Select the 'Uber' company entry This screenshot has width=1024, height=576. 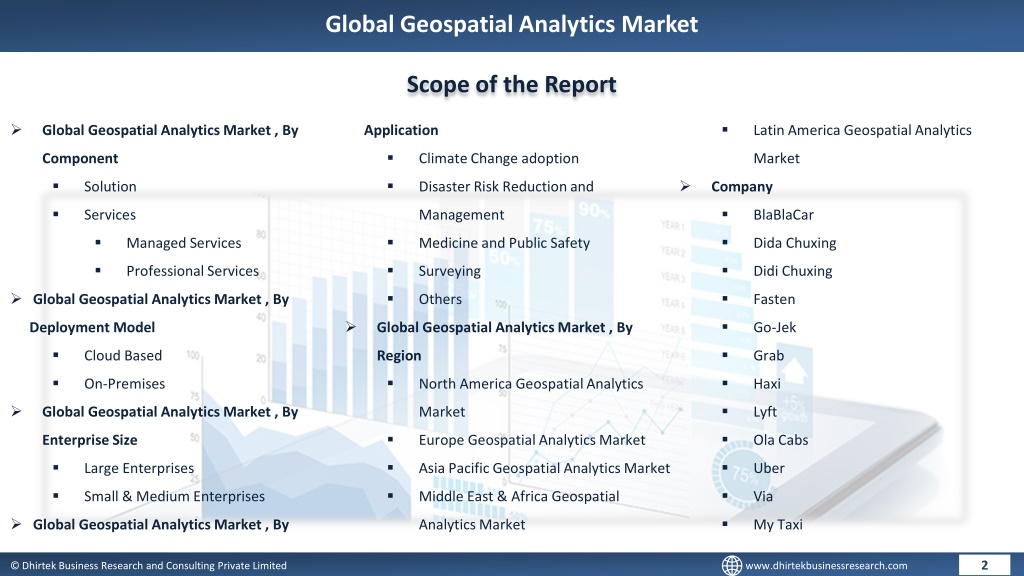(x=769, y=468)
